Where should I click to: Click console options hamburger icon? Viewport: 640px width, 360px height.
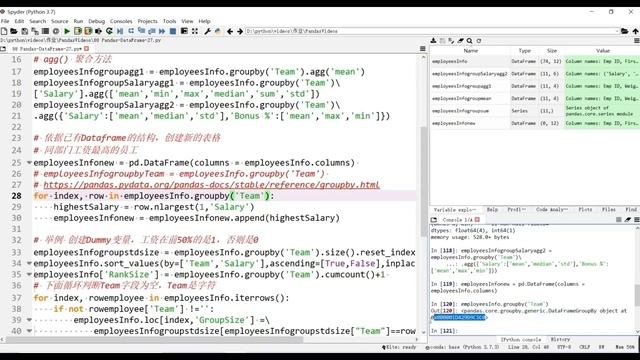click(636, 220)
